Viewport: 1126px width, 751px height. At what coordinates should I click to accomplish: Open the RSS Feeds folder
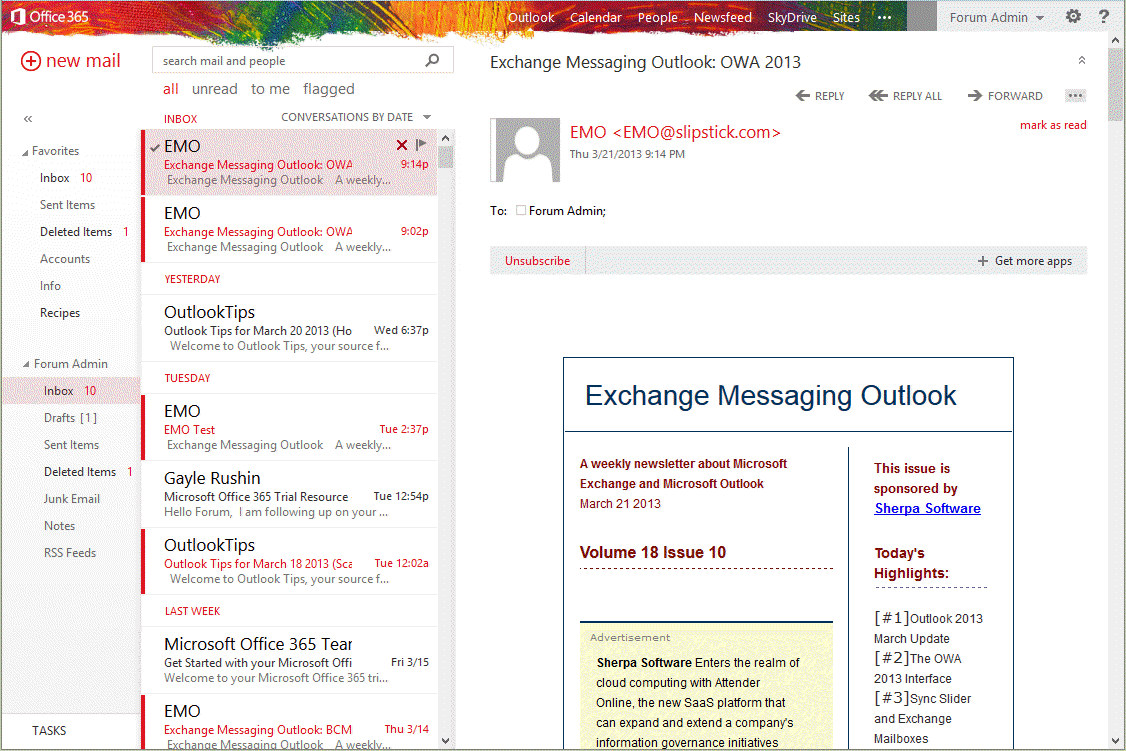pyautogui.click(x=70, y=553)
